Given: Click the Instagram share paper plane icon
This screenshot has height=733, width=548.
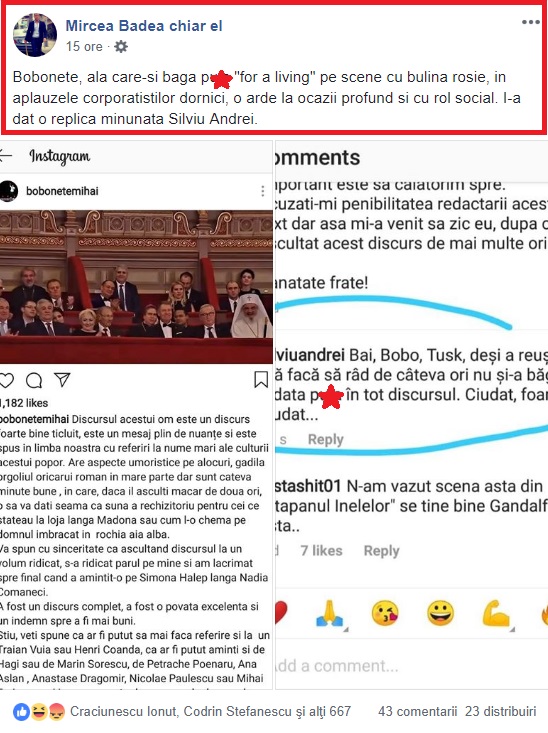Looking at the screenshot, I should [62, 380].
